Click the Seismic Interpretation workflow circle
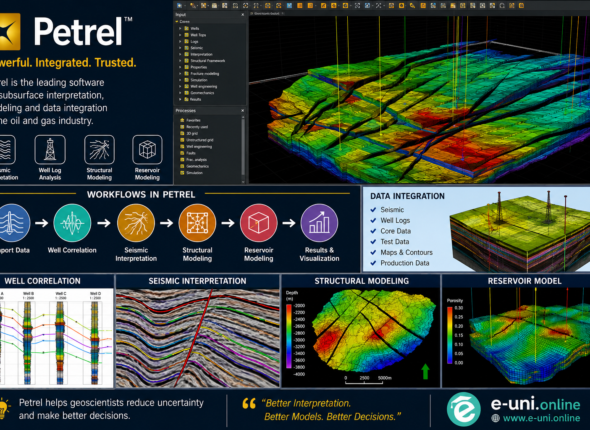This screenshot has width=590, height=430. (136, 223)
